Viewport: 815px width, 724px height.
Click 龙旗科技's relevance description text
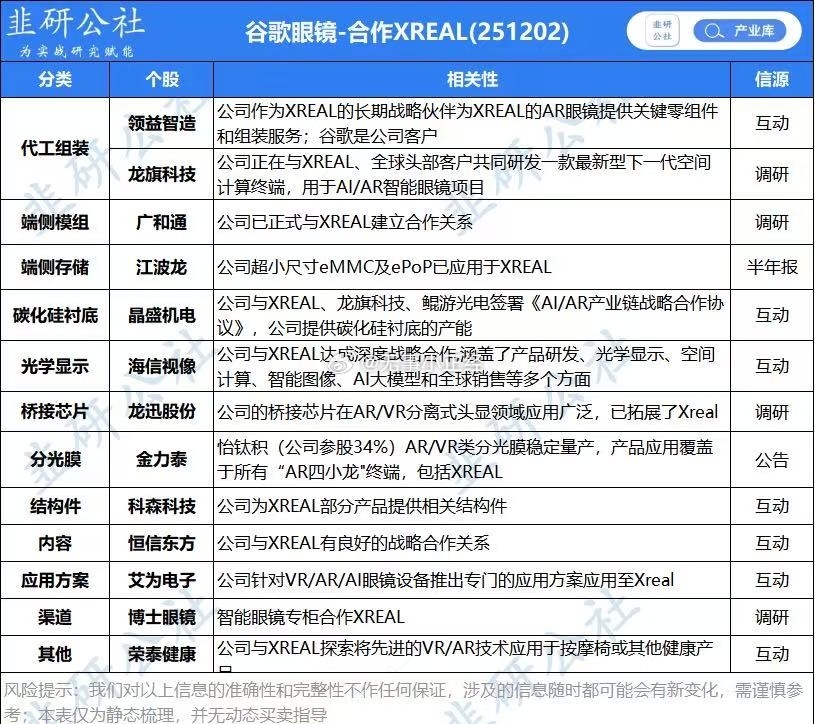pyautogui.click(x=464, y=174)
